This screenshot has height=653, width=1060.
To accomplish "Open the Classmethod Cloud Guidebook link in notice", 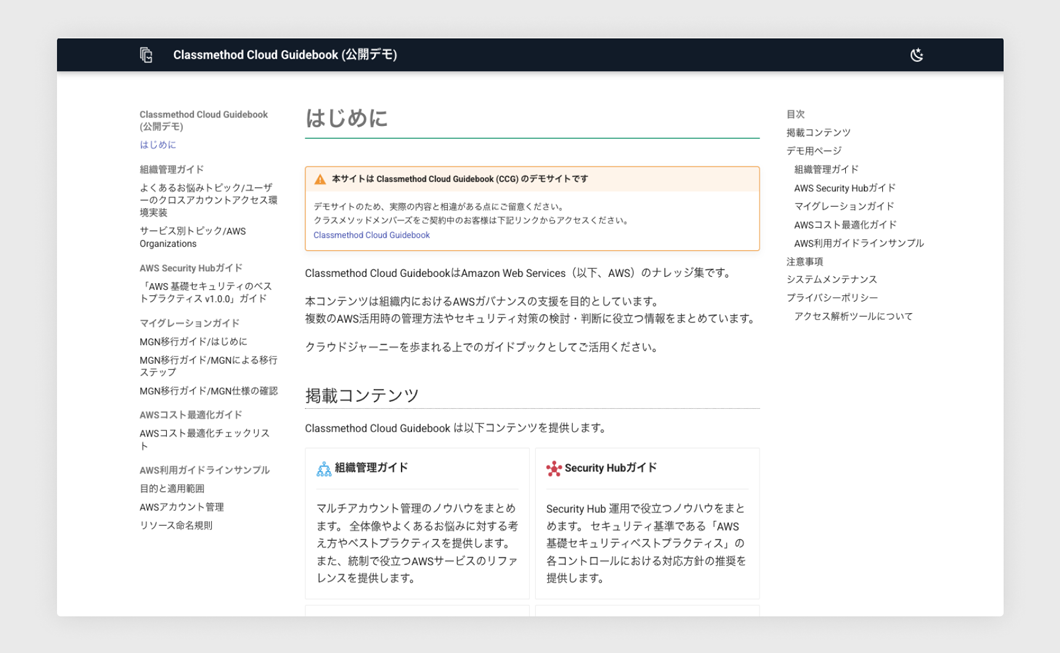I will [x=371, y=236].
